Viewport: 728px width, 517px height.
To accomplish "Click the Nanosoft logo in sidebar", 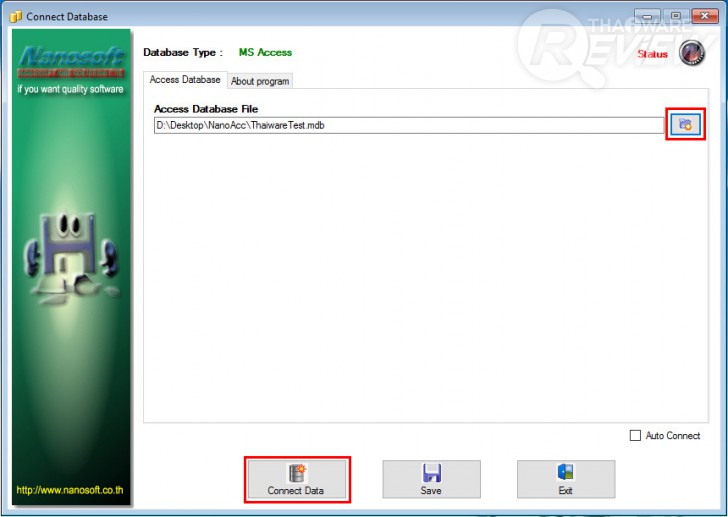I will [71, 61].
